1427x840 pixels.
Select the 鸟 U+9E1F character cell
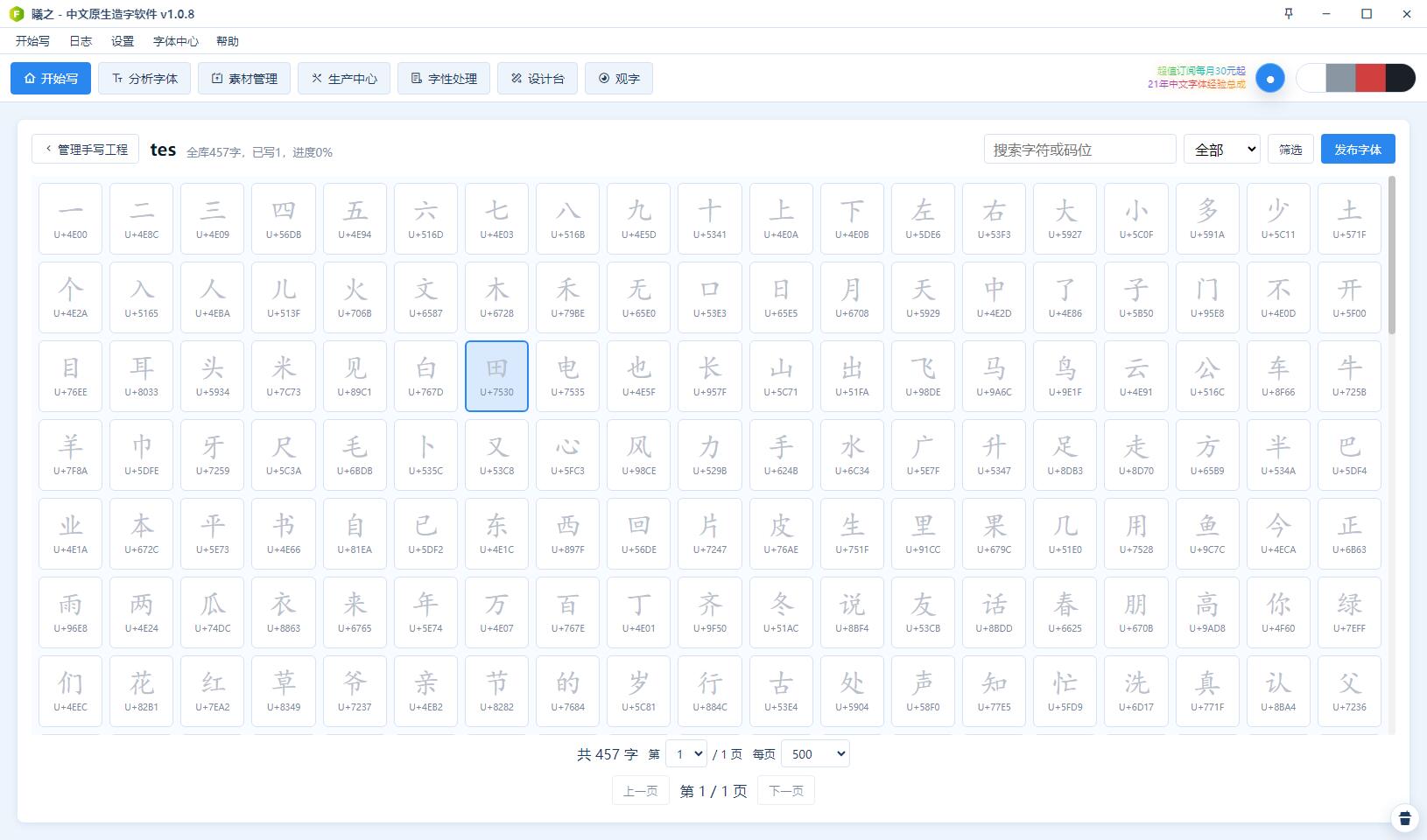(1065, 376)
